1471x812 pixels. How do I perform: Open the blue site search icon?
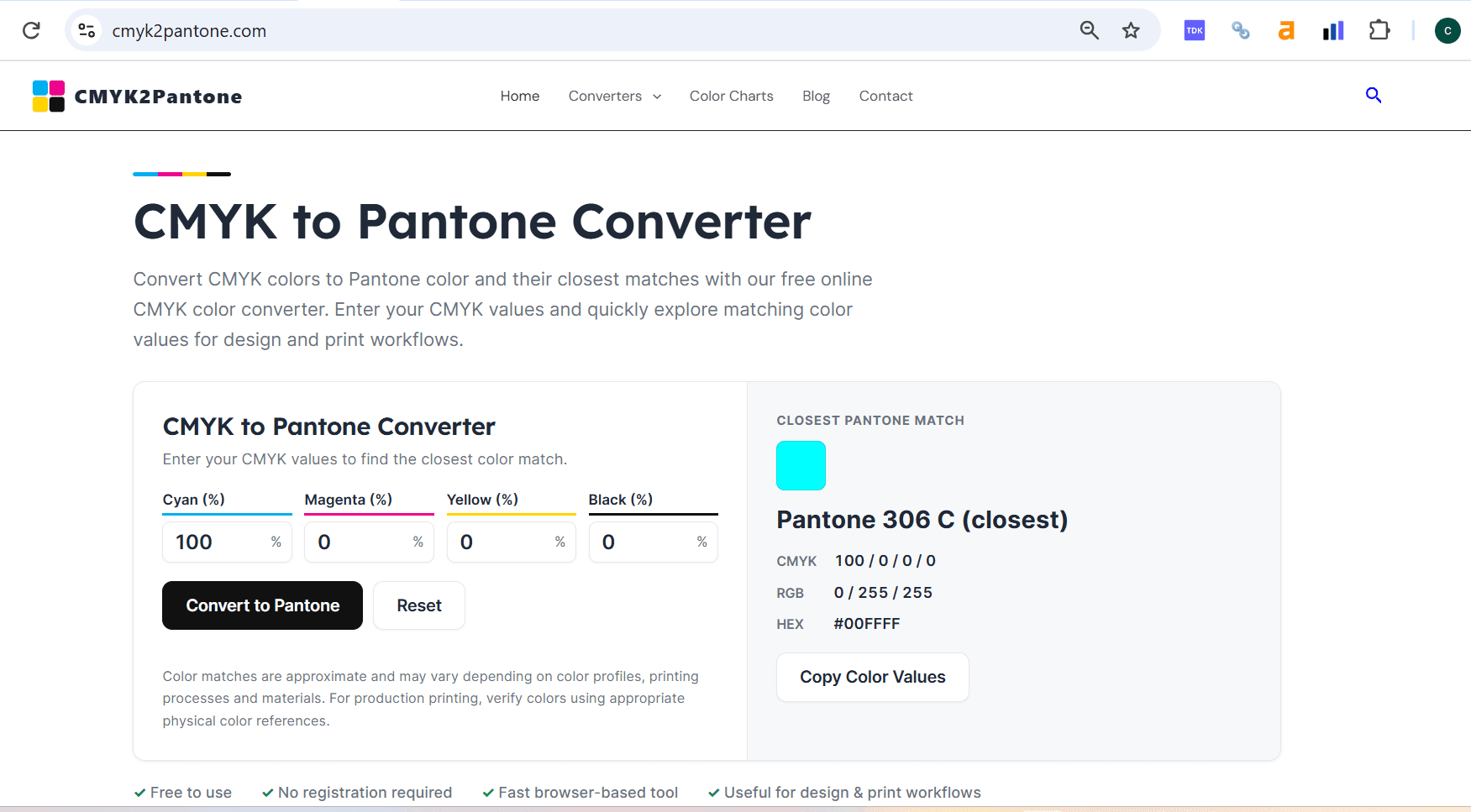coord(1374,96)
